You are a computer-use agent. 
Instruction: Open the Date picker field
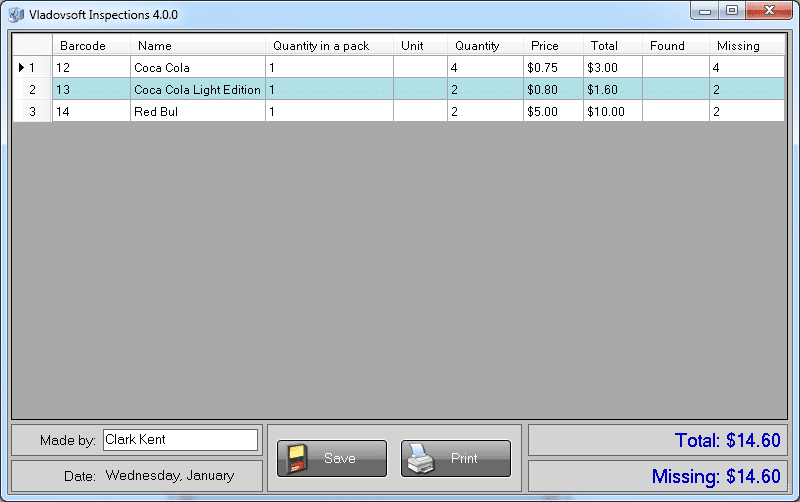[170, 476]
